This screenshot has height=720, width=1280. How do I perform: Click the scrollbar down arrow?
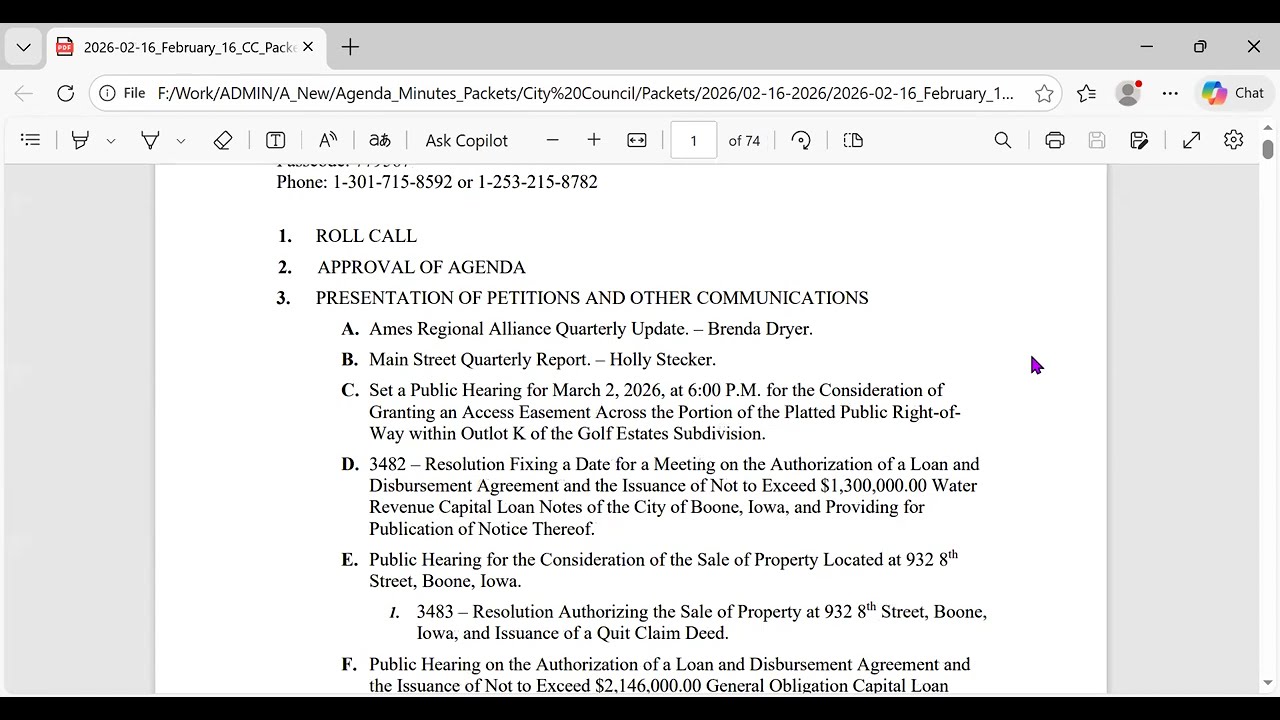pyautogui.click(x=1268, y=683)
